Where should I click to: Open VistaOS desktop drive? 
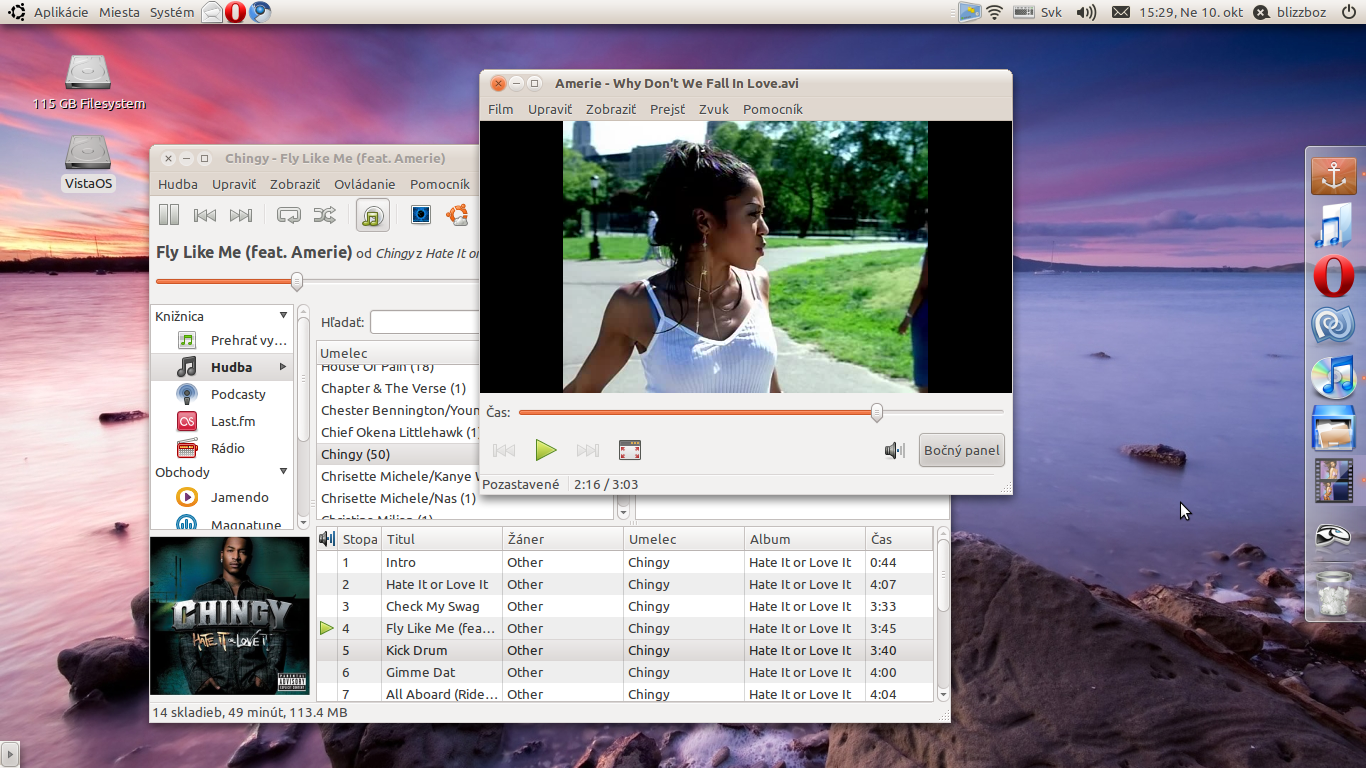pyautogui.click(x=88, y=162)
